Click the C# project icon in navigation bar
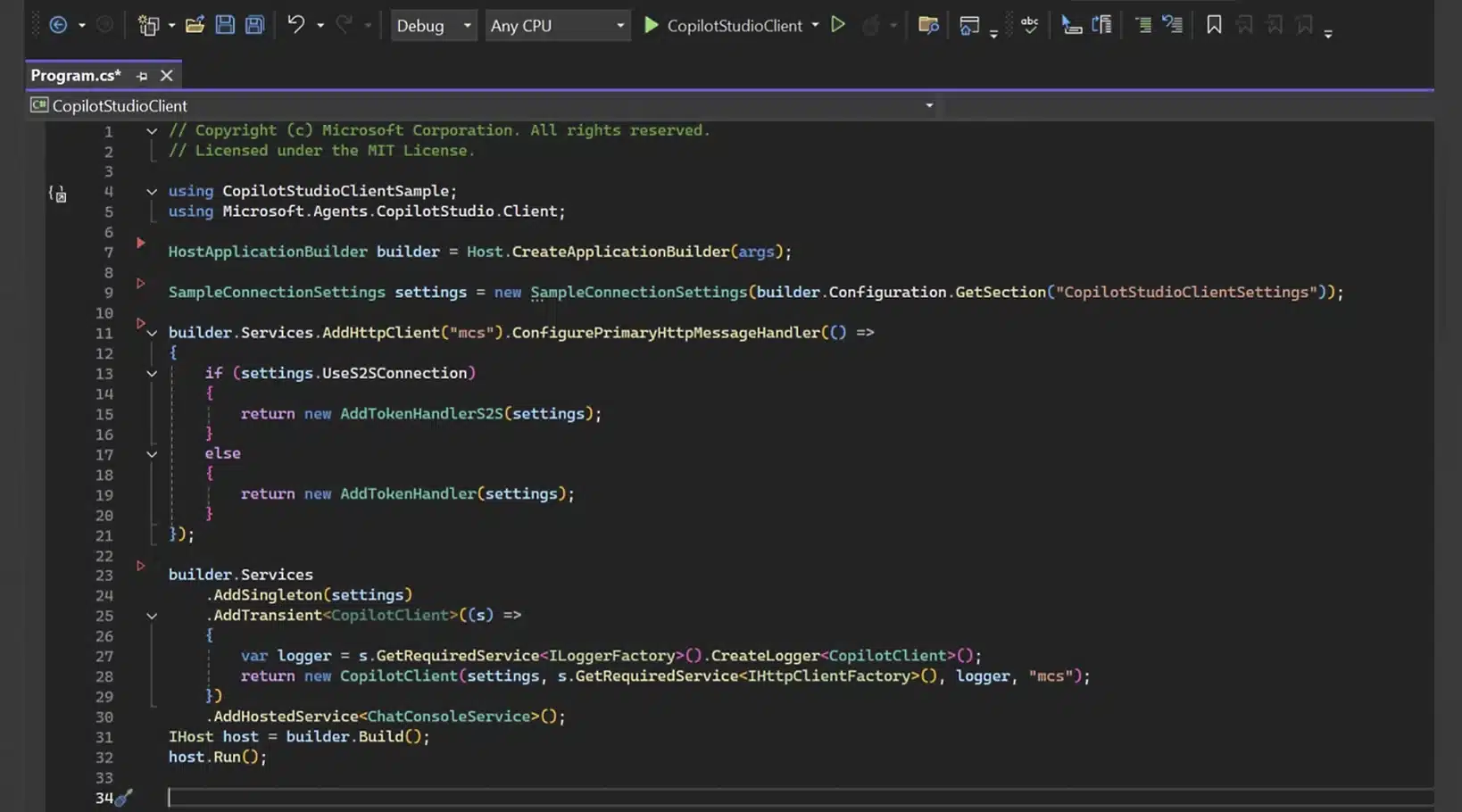Screen dimensions: 1462x812 39,105
